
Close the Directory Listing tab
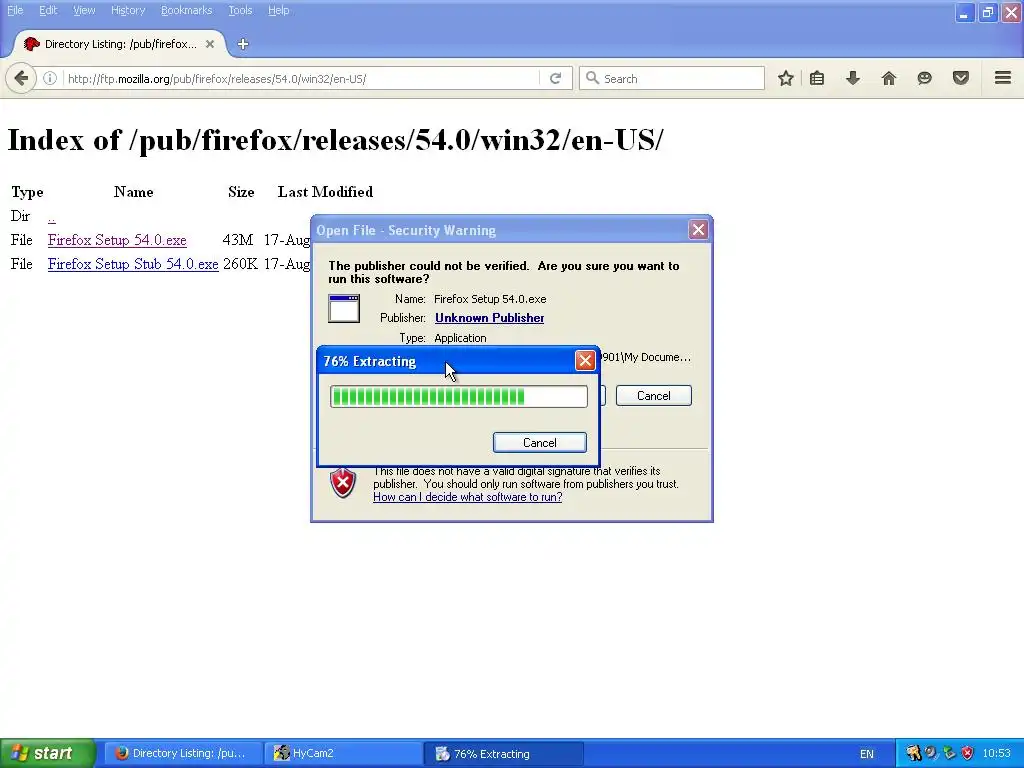tap(210, 44)
